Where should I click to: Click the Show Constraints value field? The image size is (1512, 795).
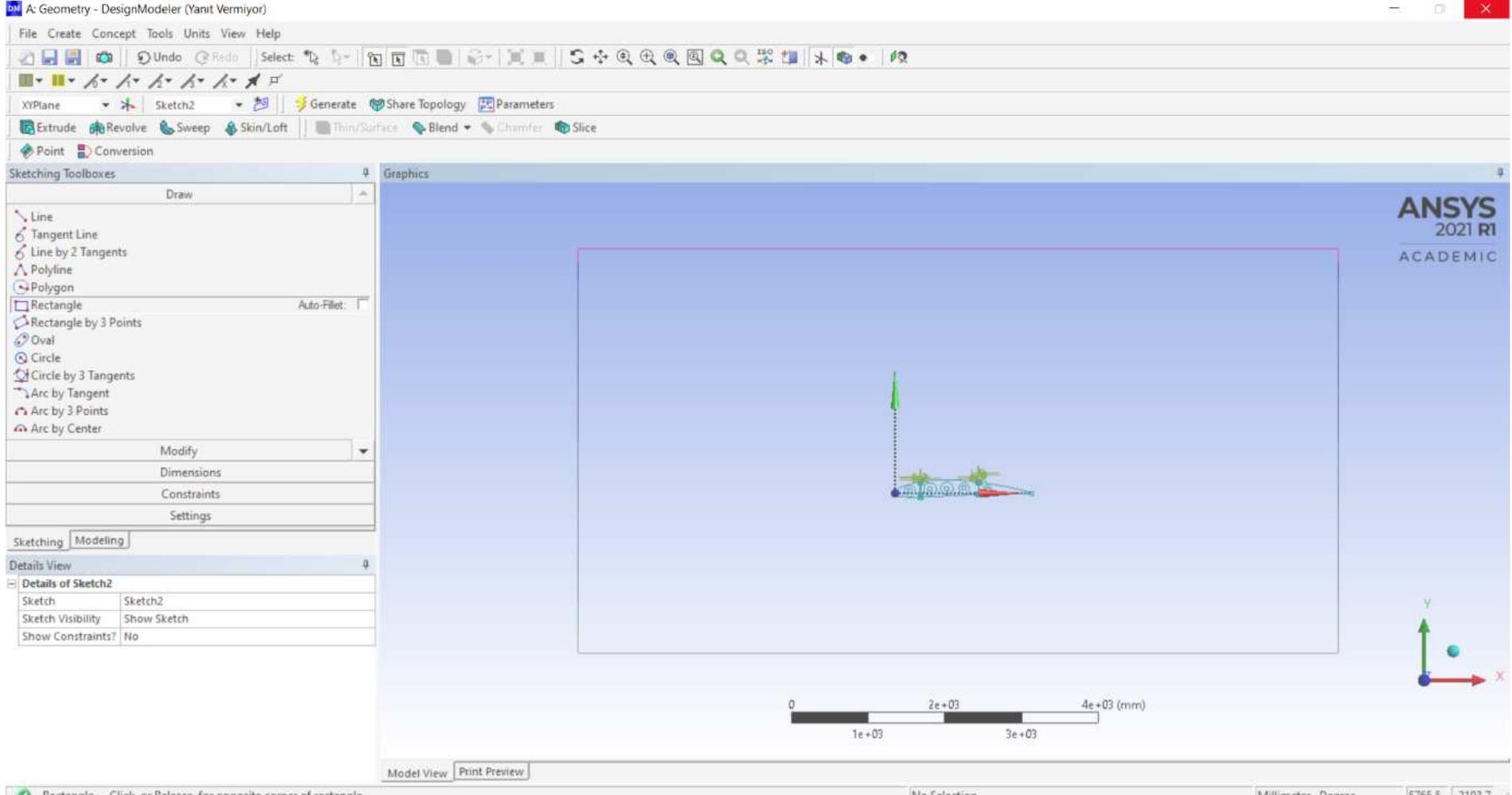pos(247,636)
